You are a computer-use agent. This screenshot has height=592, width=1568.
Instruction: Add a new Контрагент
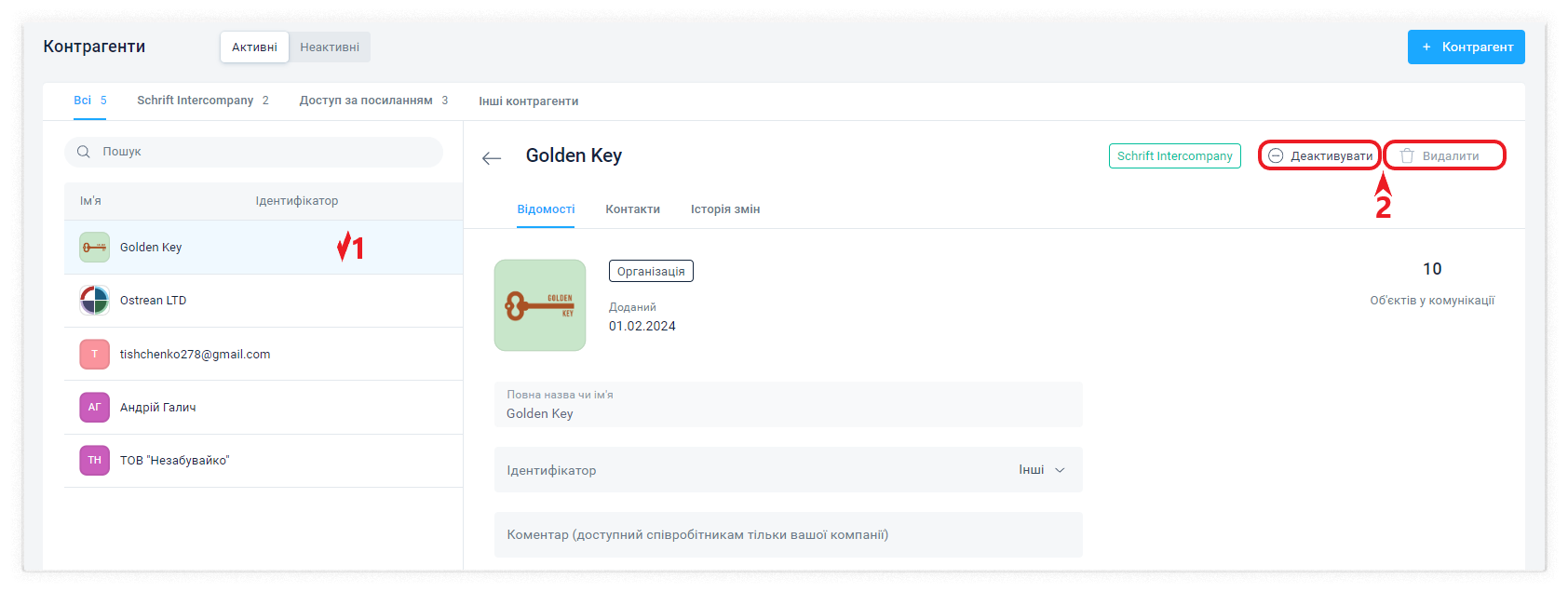(1466, 47)
